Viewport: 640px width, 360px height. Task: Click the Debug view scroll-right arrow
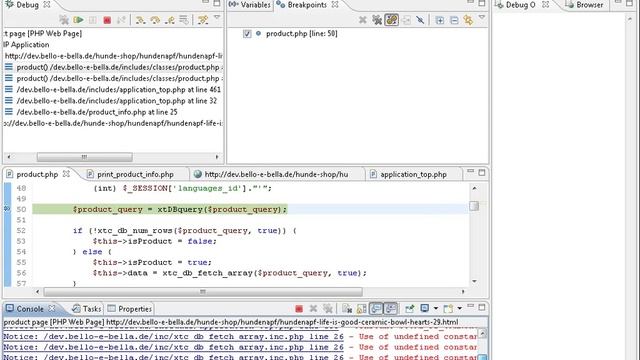tap(217, 157)
